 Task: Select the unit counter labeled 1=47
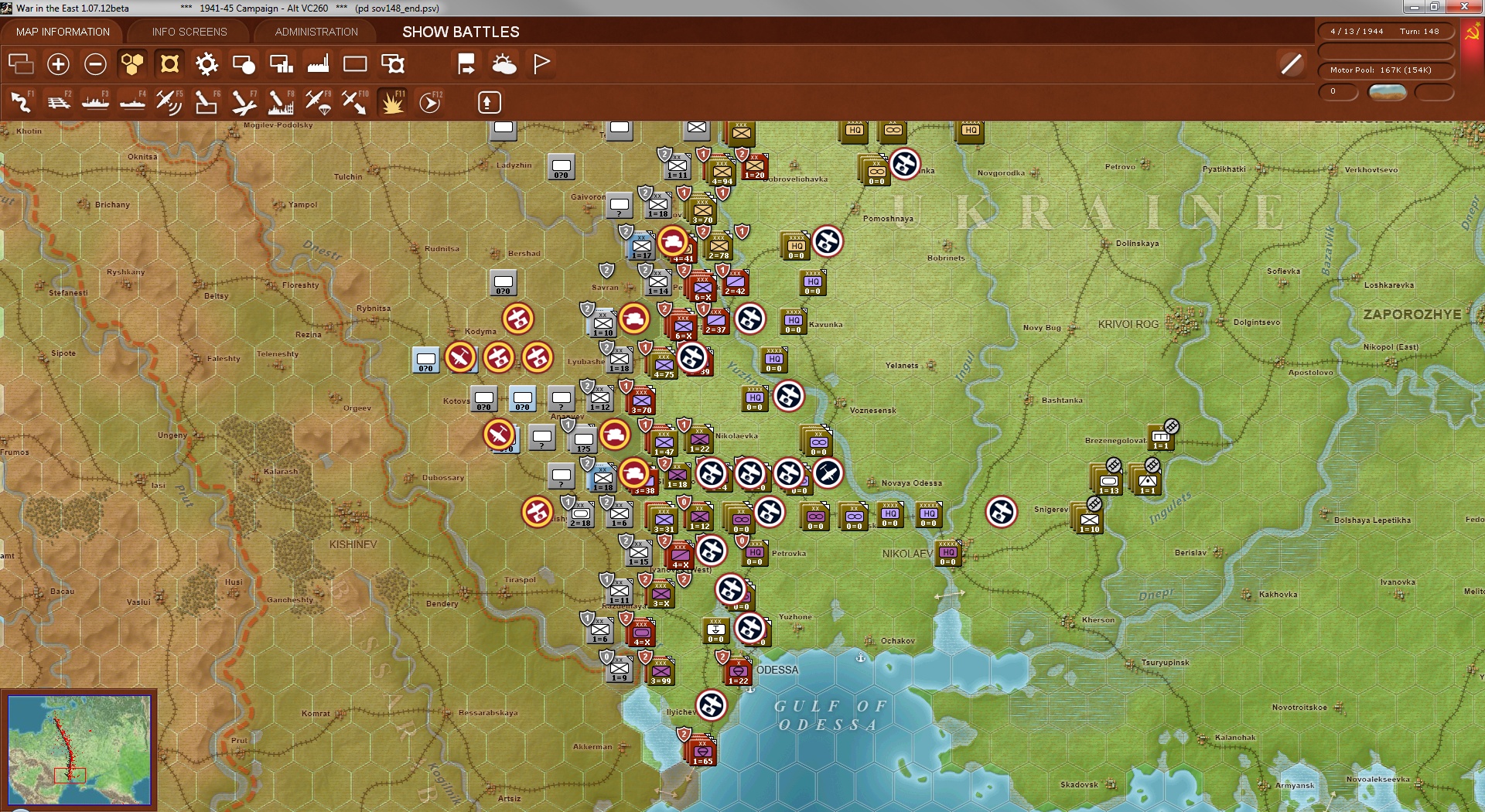point(664,442)
